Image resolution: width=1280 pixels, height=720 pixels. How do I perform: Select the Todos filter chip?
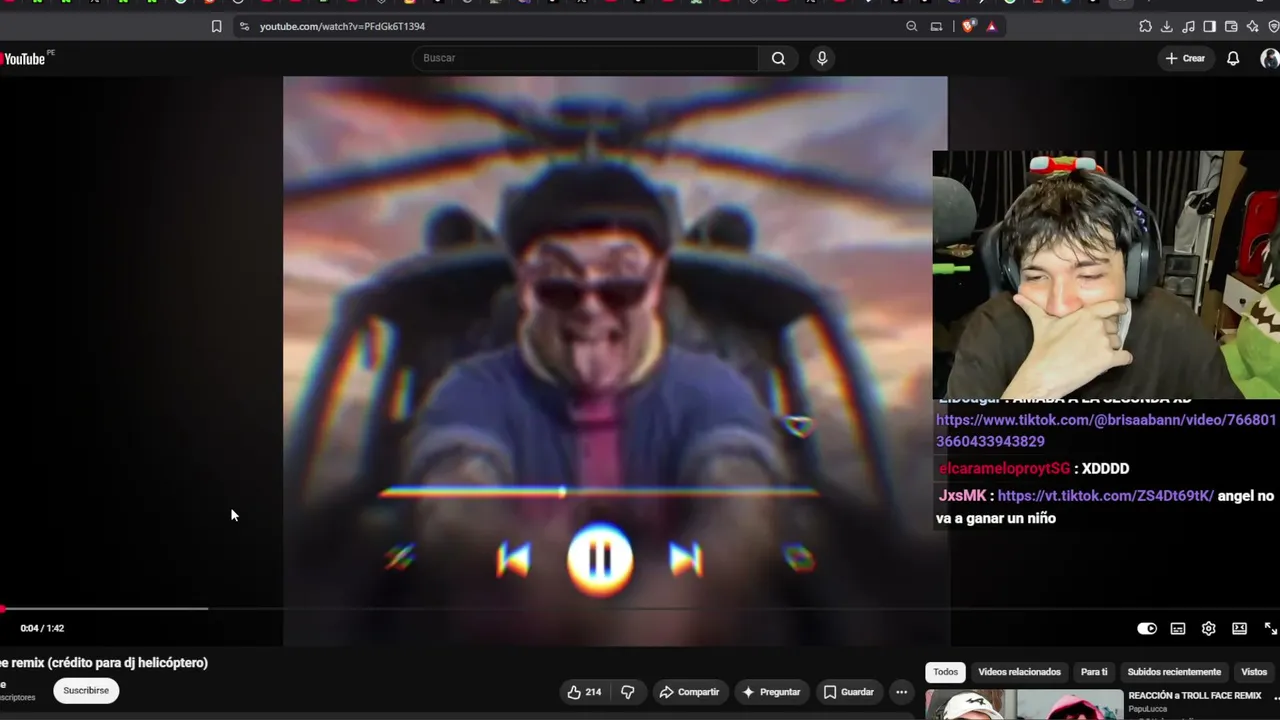pos(945,672)
